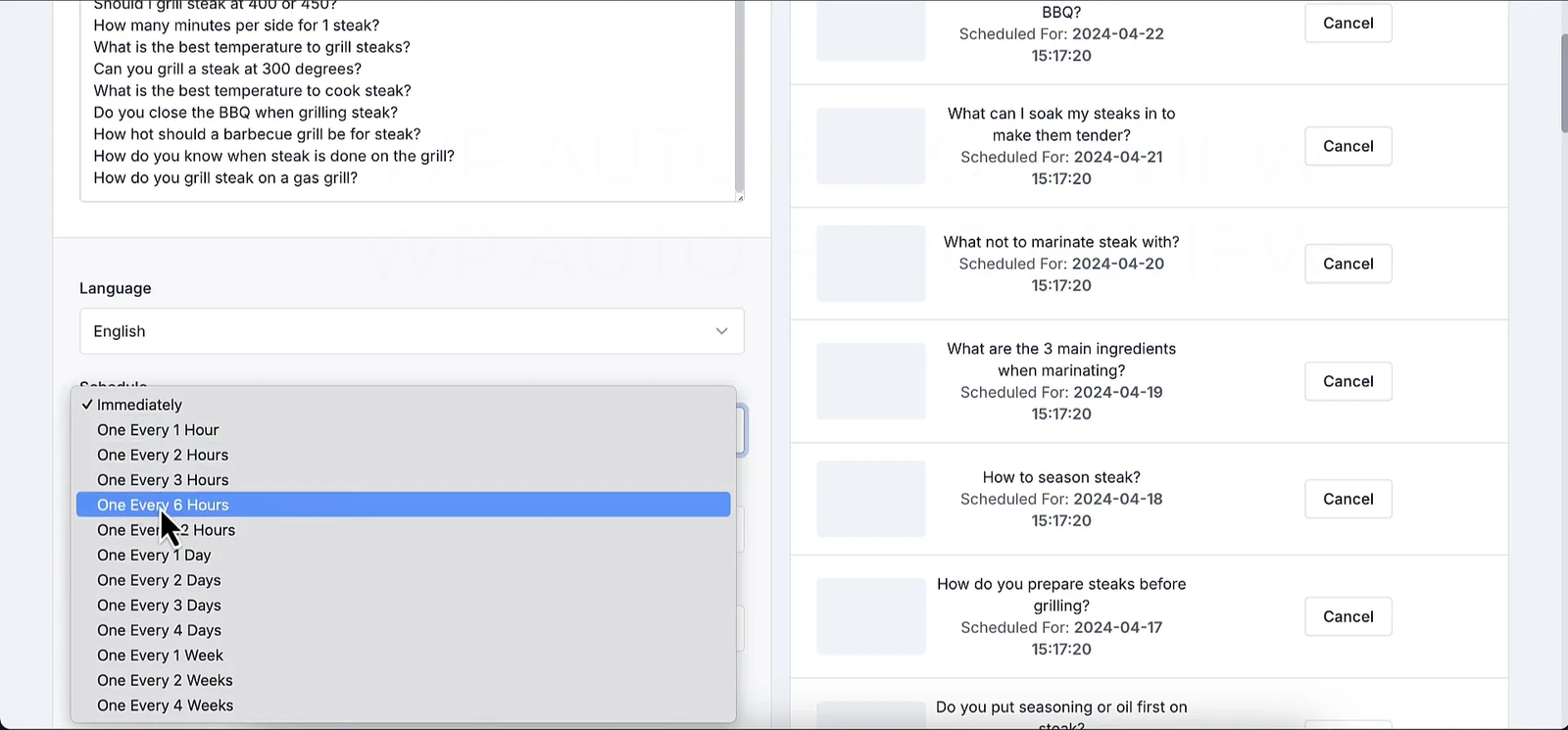The image size is (1568, 730).
Task: Cancel 'How to season steak?' post
Action: click(1347, 499)
